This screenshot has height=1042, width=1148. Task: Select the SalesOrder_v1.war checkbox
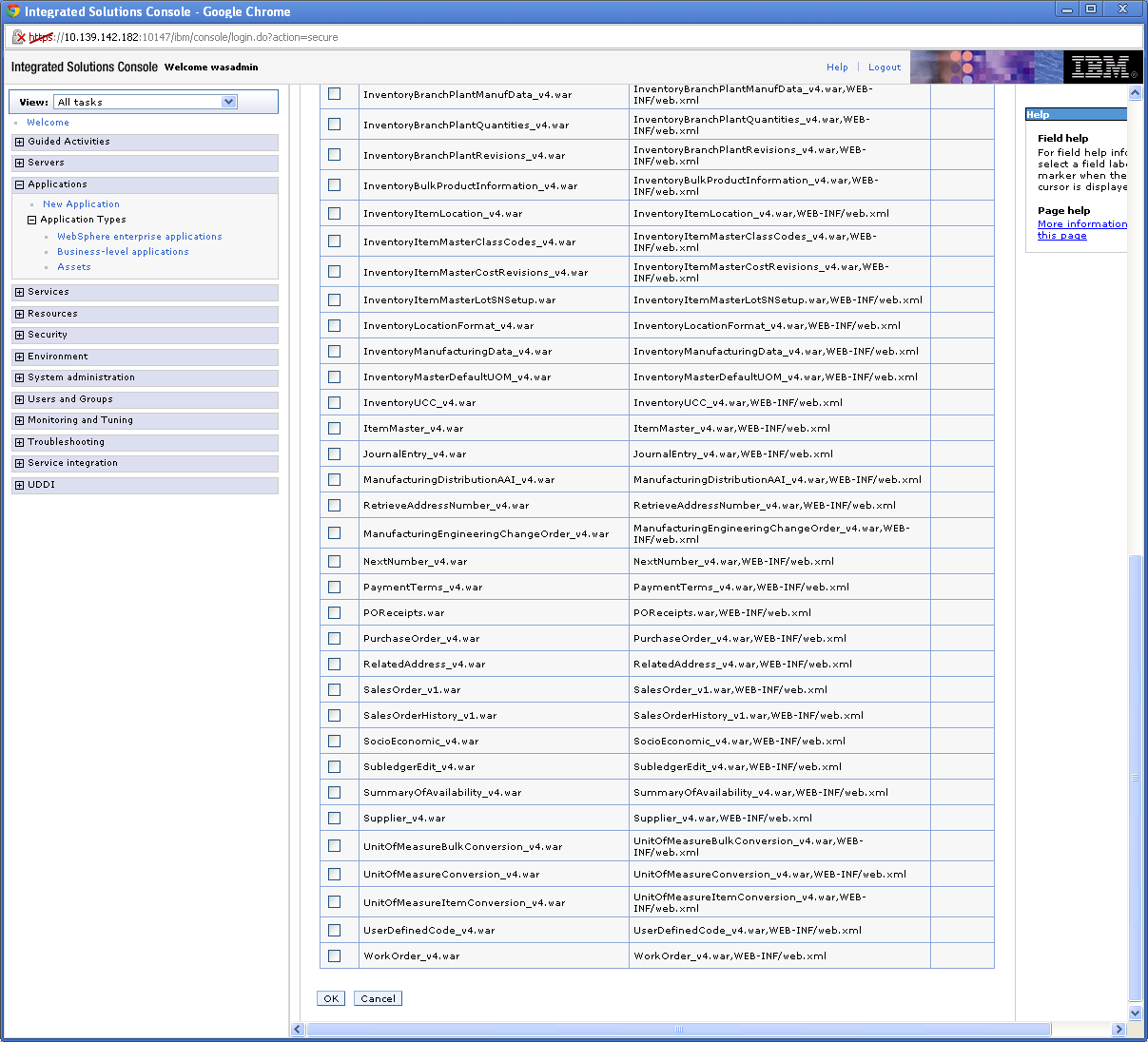click(x=334, y=689)
